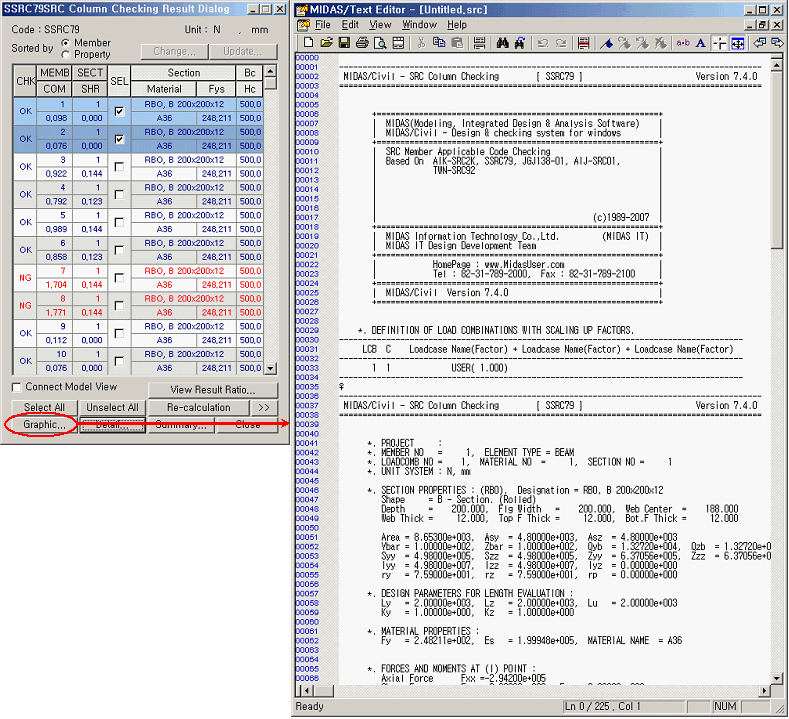789x719 pixels.
Task: Enable the Connect Model View checkbox
Action: click(17, 387)
